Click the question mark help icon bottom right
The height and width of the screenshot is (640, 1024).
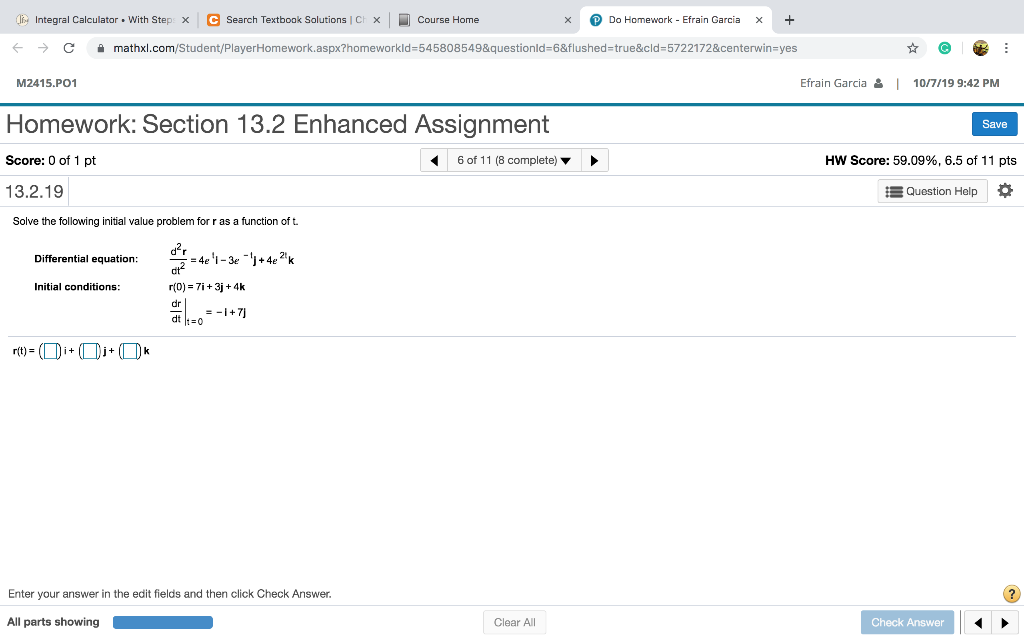1011,593
